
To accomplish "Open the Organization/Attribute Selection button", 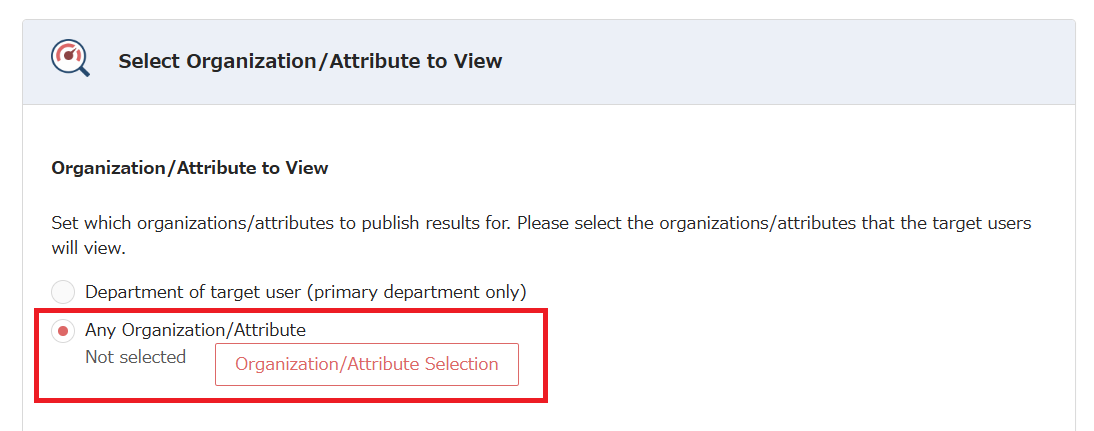I will 366,364.
